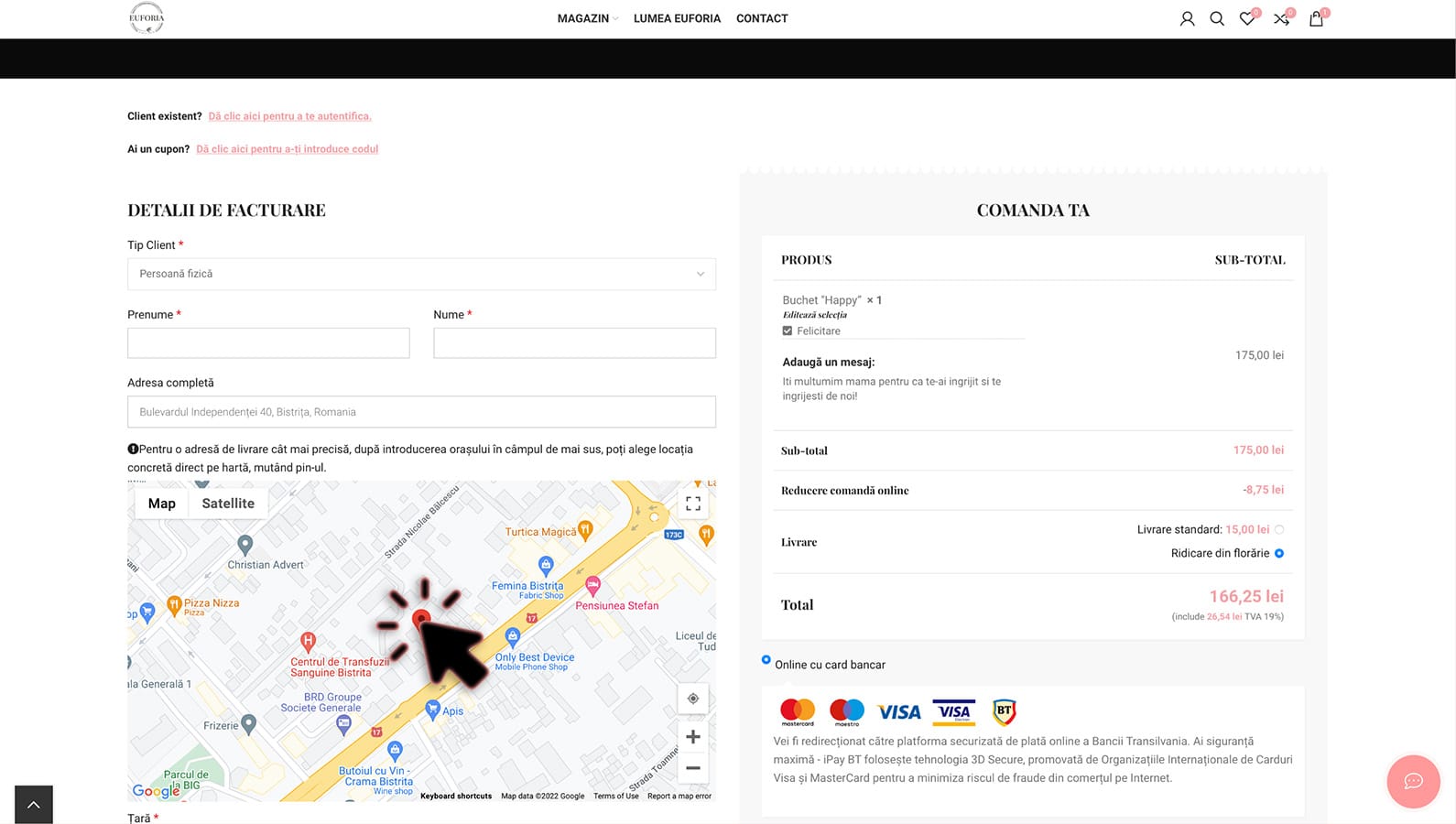Image resolution: width=1456 pixels, height=824 pixels.
Task: Click the Adresa completă input field
Action: coord(421,412)
